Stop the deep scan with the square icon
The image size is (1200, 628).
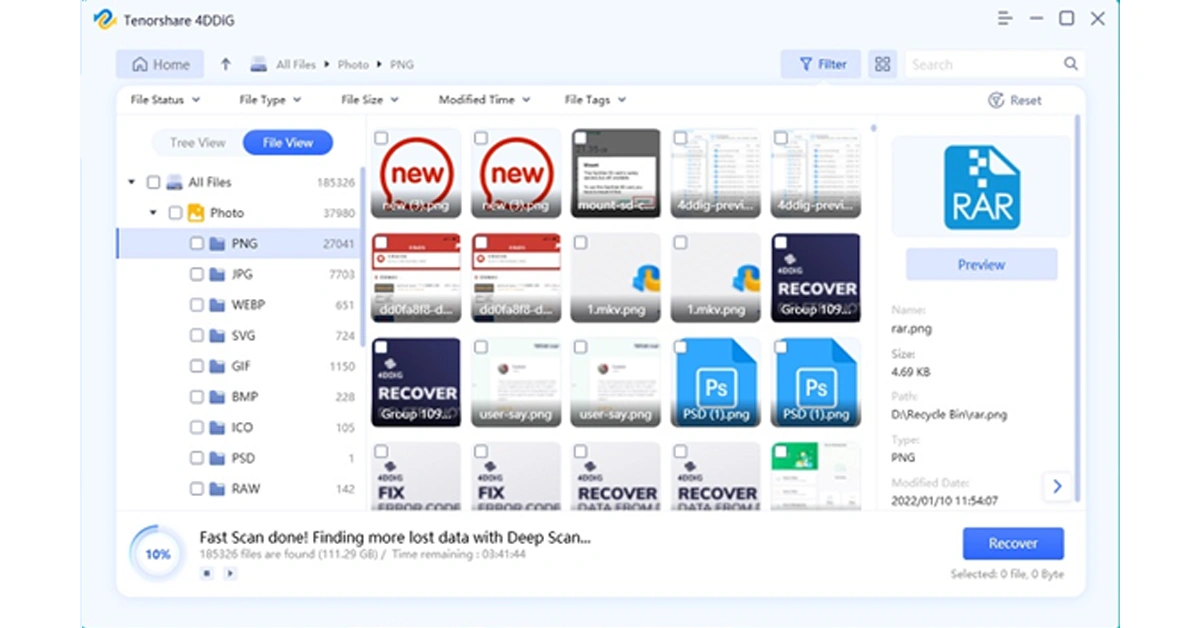pyautogui.click(x=206, y=573)
